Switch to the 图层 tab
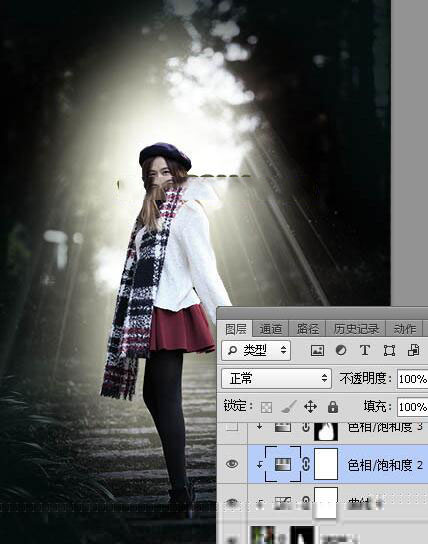428x544 pixels. coord(236,329)
